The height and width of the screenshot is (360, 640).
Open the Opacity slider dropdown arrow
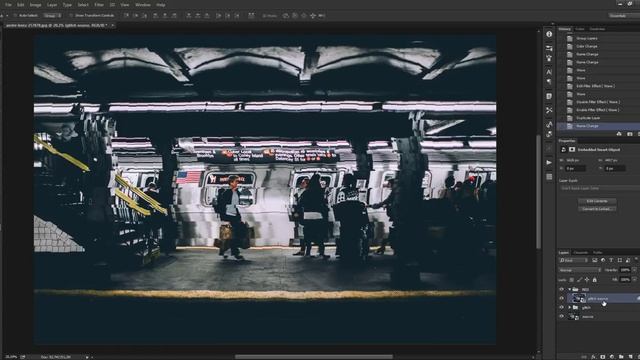[x=634, y=270]
